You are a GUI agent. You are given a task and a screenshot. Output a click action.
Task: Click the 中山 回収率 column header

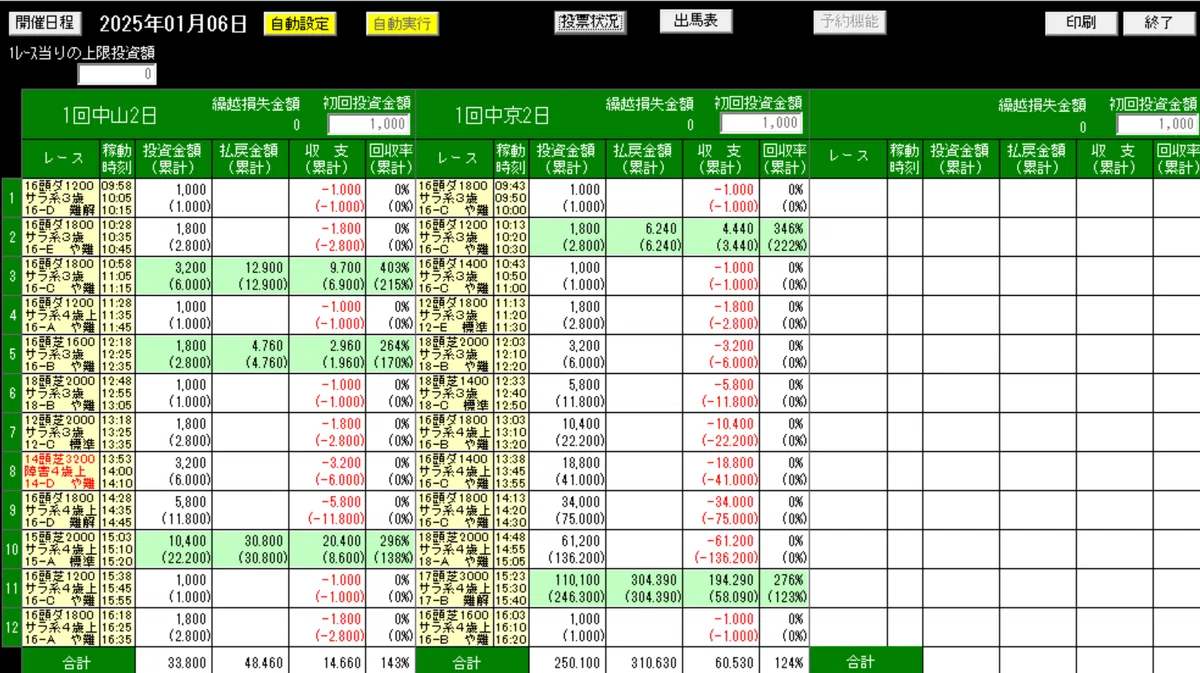(390, 158)
